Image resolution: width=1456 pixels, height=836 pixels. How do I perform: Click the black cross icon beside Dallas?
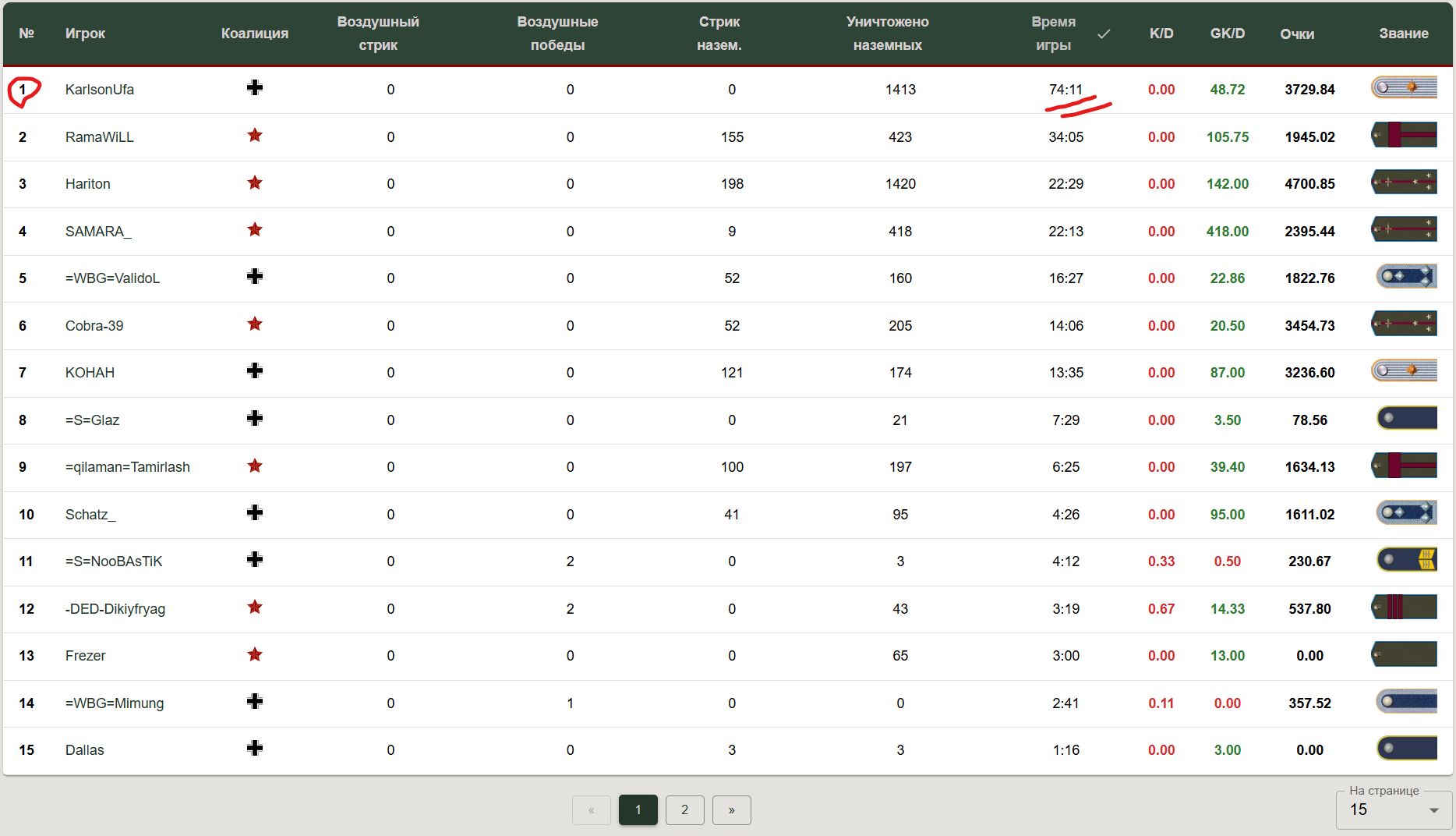(x=255, y=748)
